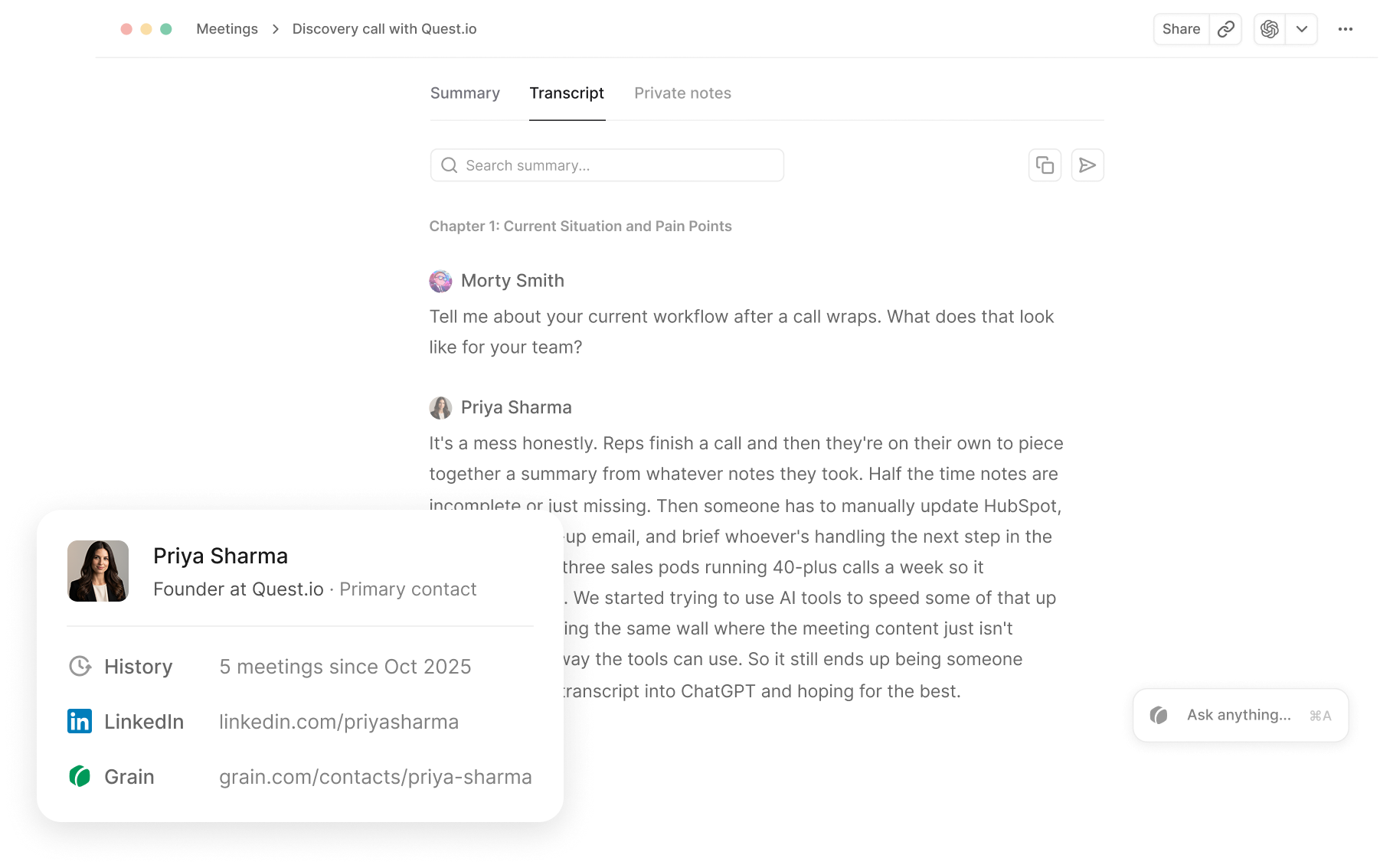This screenshot has height=868, width=1380.
Task: Open grain.com/contacts/priya-sharma link
Action: click(x=375, y=777)
